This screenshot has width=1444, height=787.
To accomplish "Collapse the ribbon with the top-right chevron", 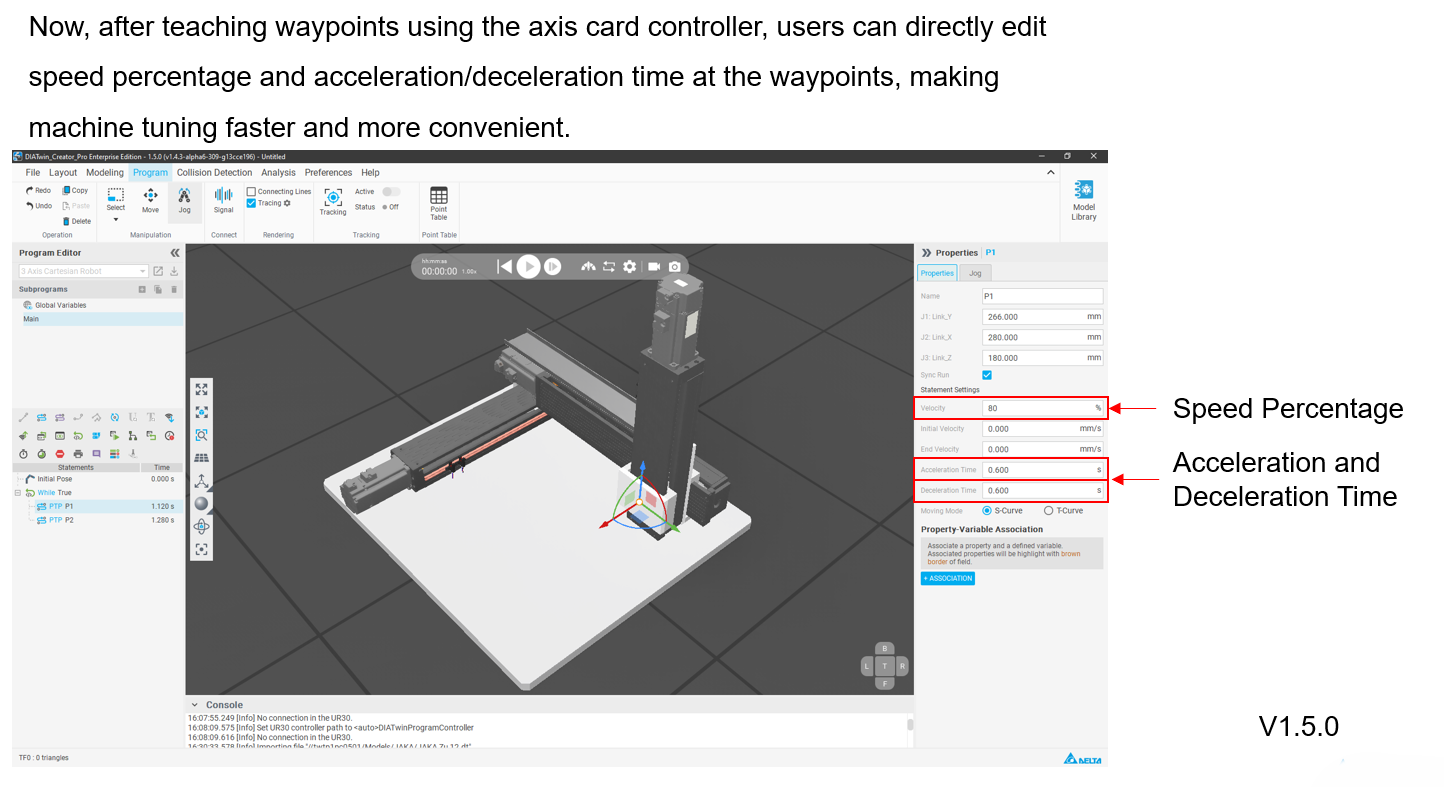I will point(1050,173).
